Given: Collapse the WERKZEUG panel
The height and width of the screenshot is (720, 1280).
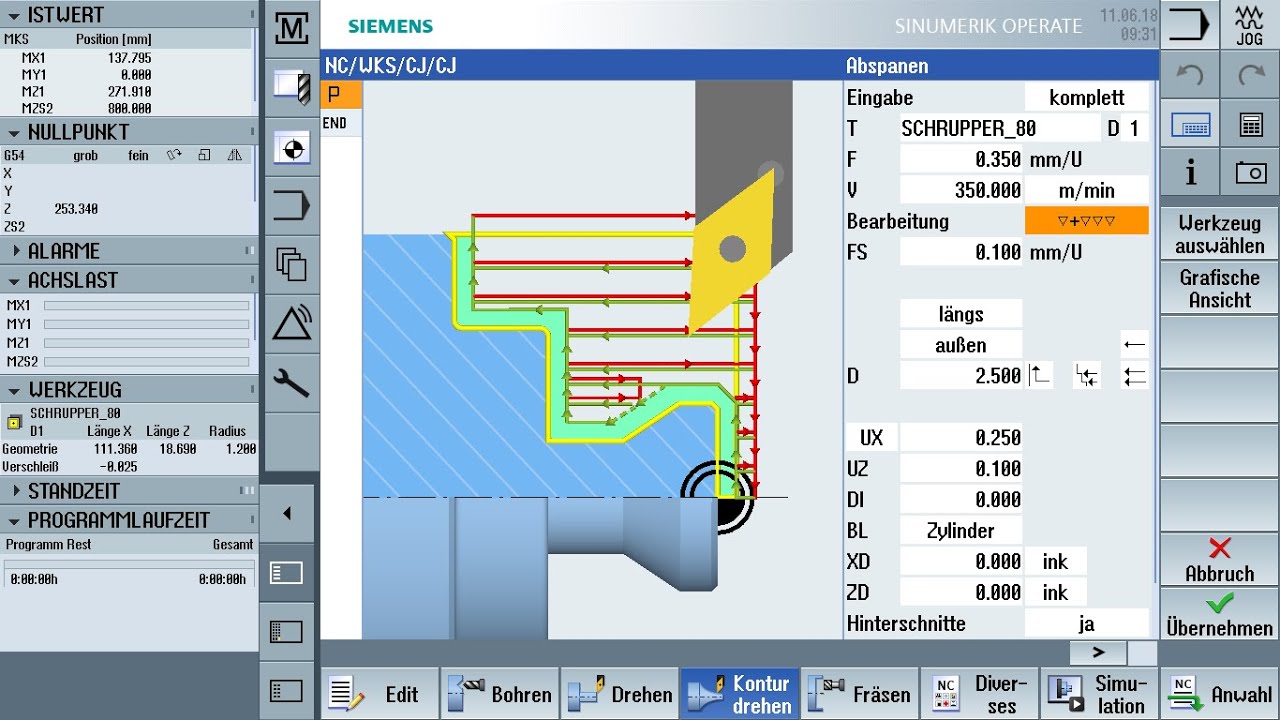Looking at the screenshot, I should 15,390.
